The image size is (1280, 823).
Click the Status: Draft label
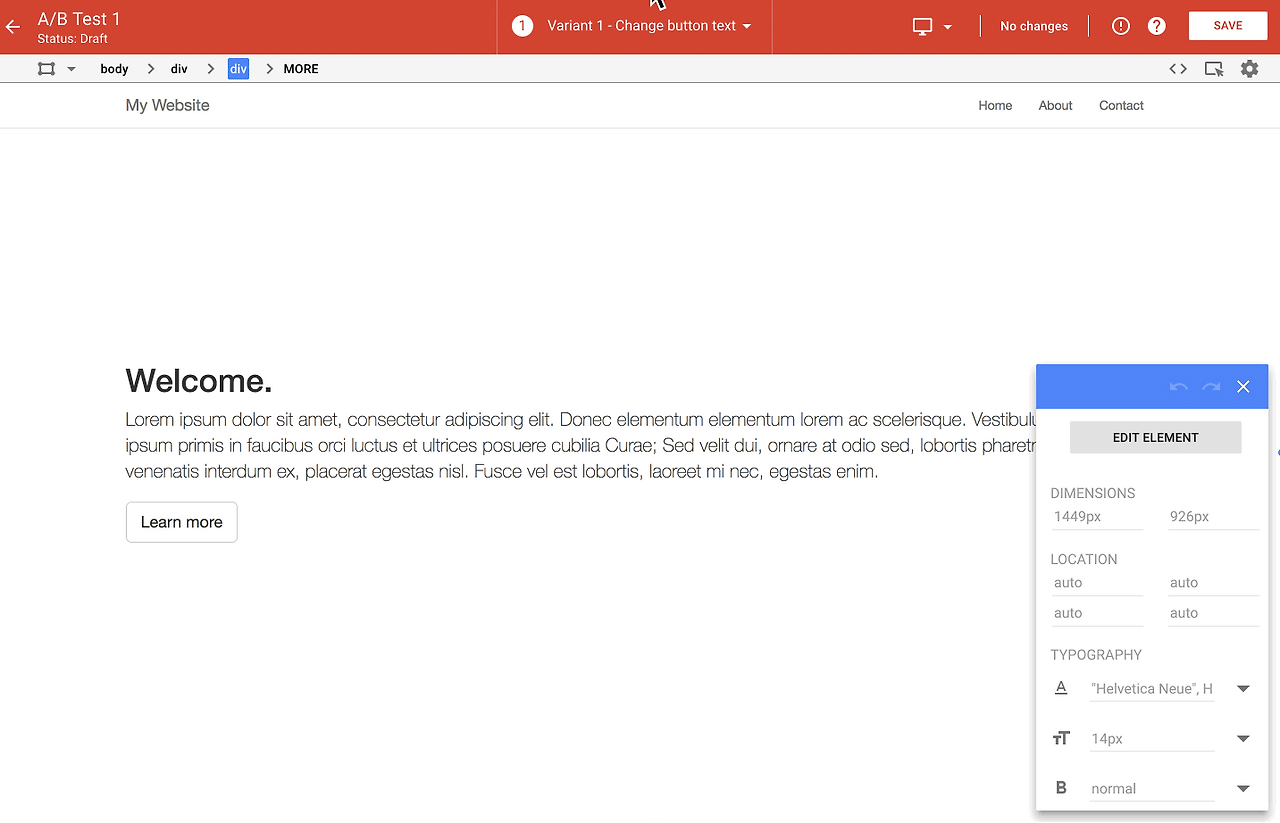73,39
